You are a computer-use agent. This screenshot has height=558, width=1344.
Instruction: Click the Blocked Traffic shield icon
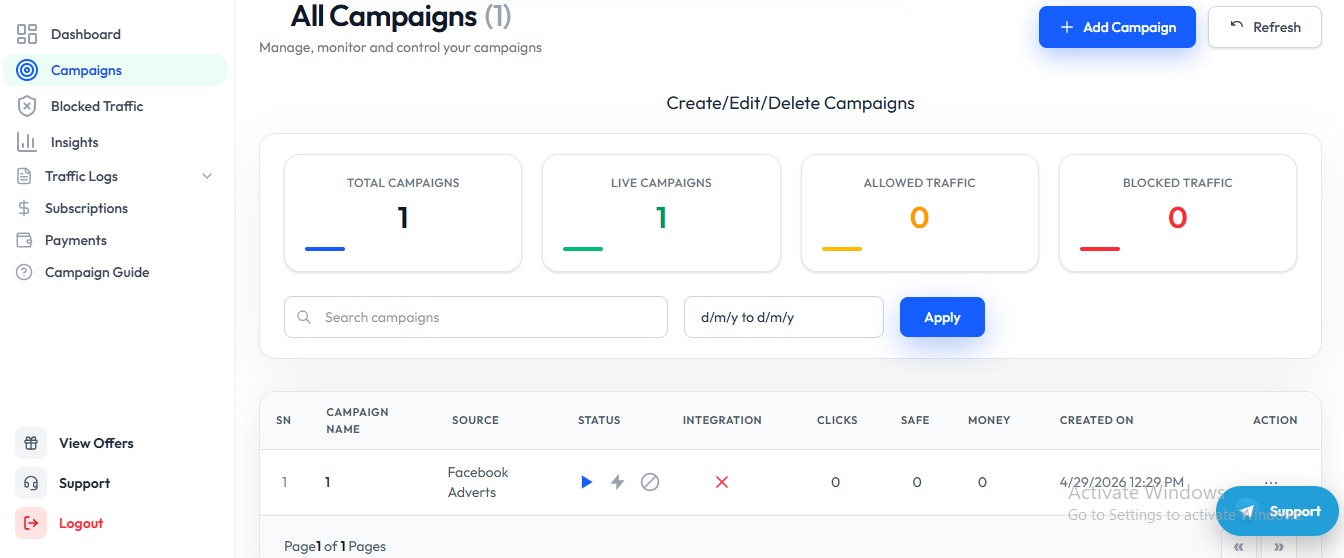pyautogui.click(x=27, y=106)
